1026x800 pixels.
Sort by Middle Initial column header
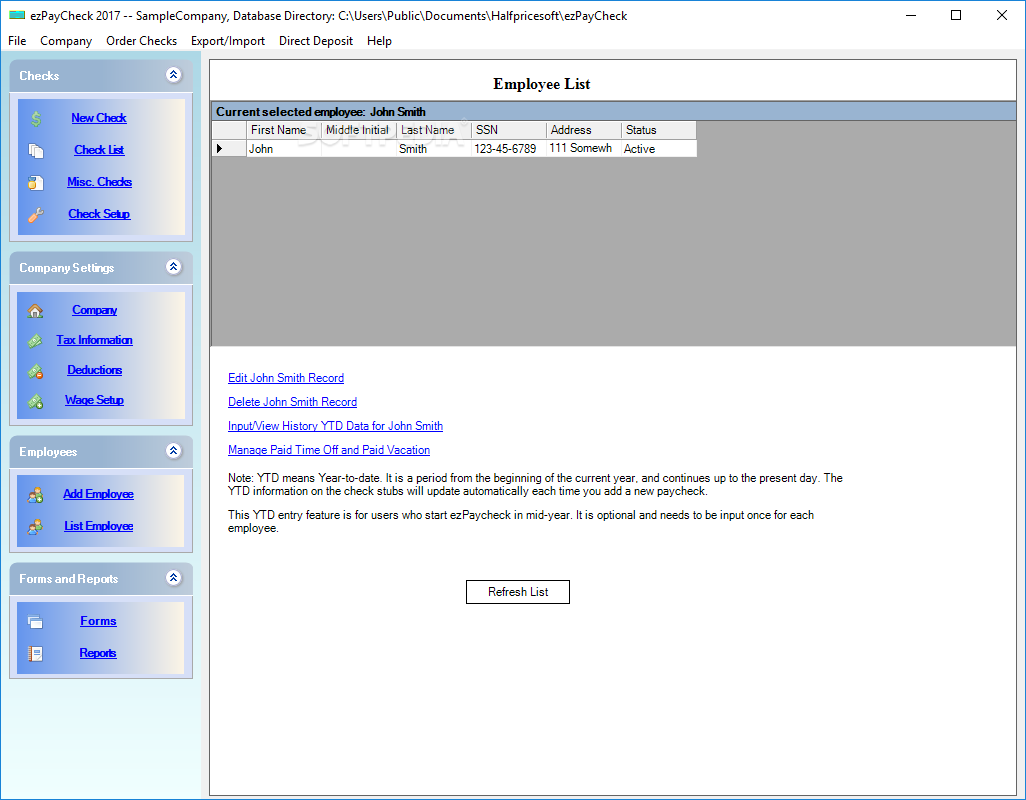tap(359, 130)
